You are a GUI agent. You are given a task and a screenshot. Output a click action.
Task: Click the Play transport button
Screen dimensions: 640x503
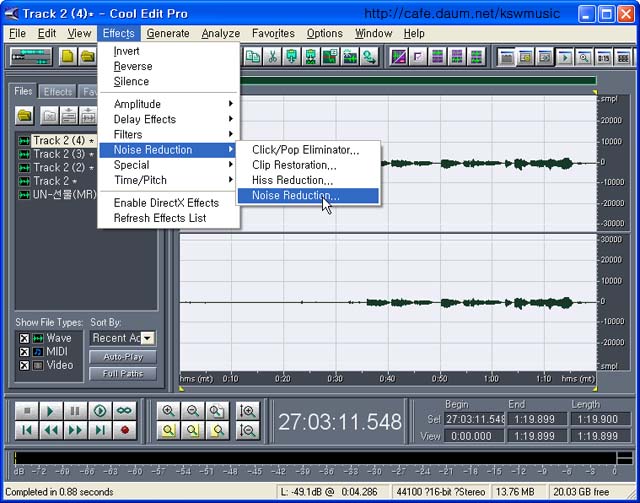coord(51,411)
